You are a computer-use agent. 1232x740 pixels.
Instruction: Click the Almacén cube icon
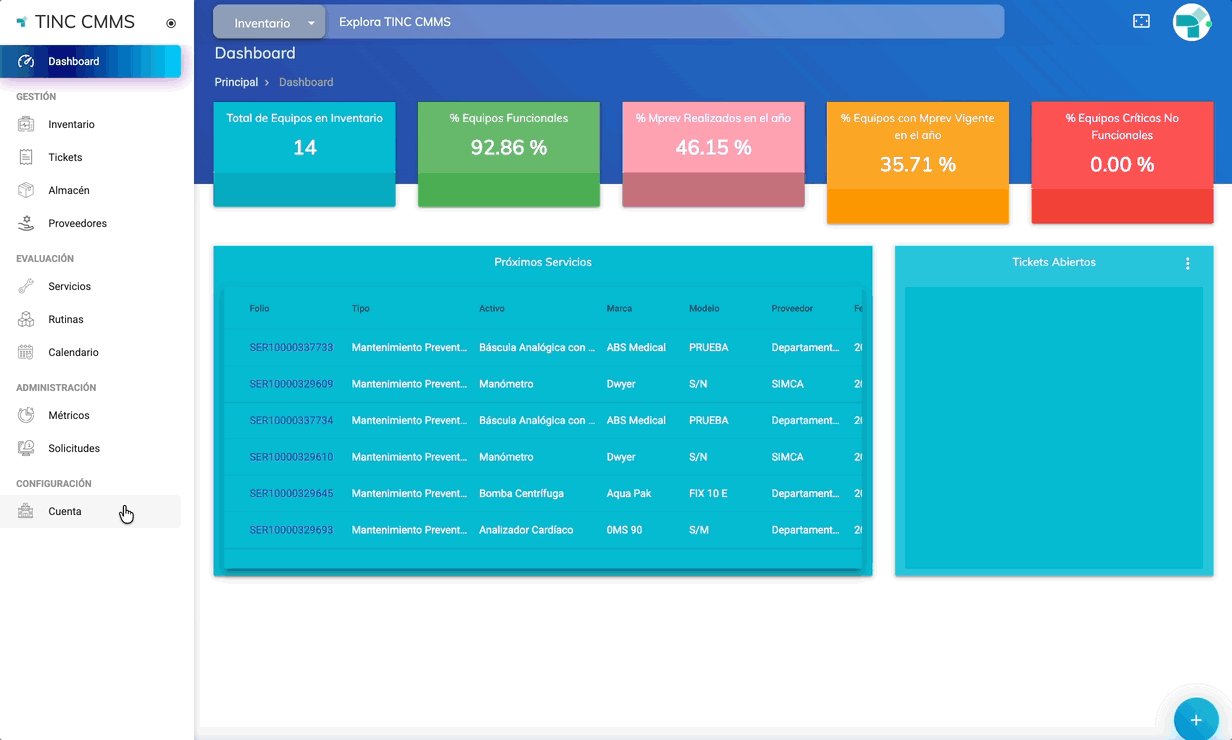click(27, 191)
